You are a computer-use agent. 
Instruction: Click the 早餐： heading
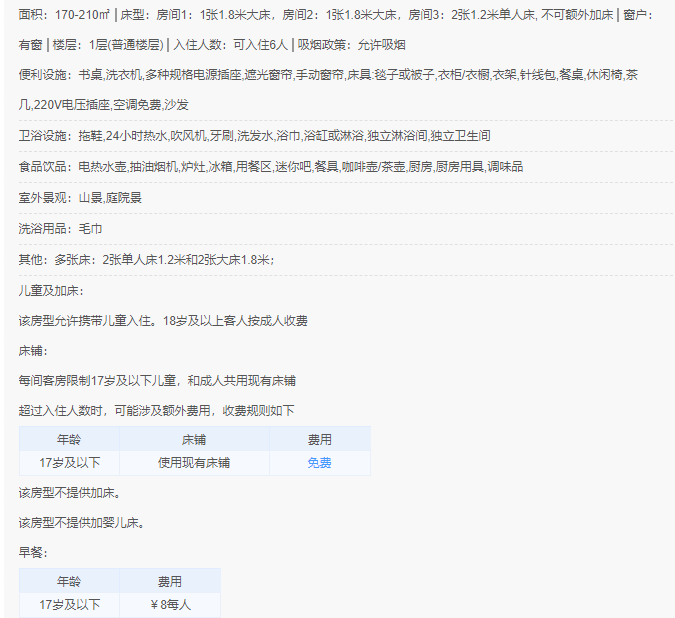click(33, 553)
